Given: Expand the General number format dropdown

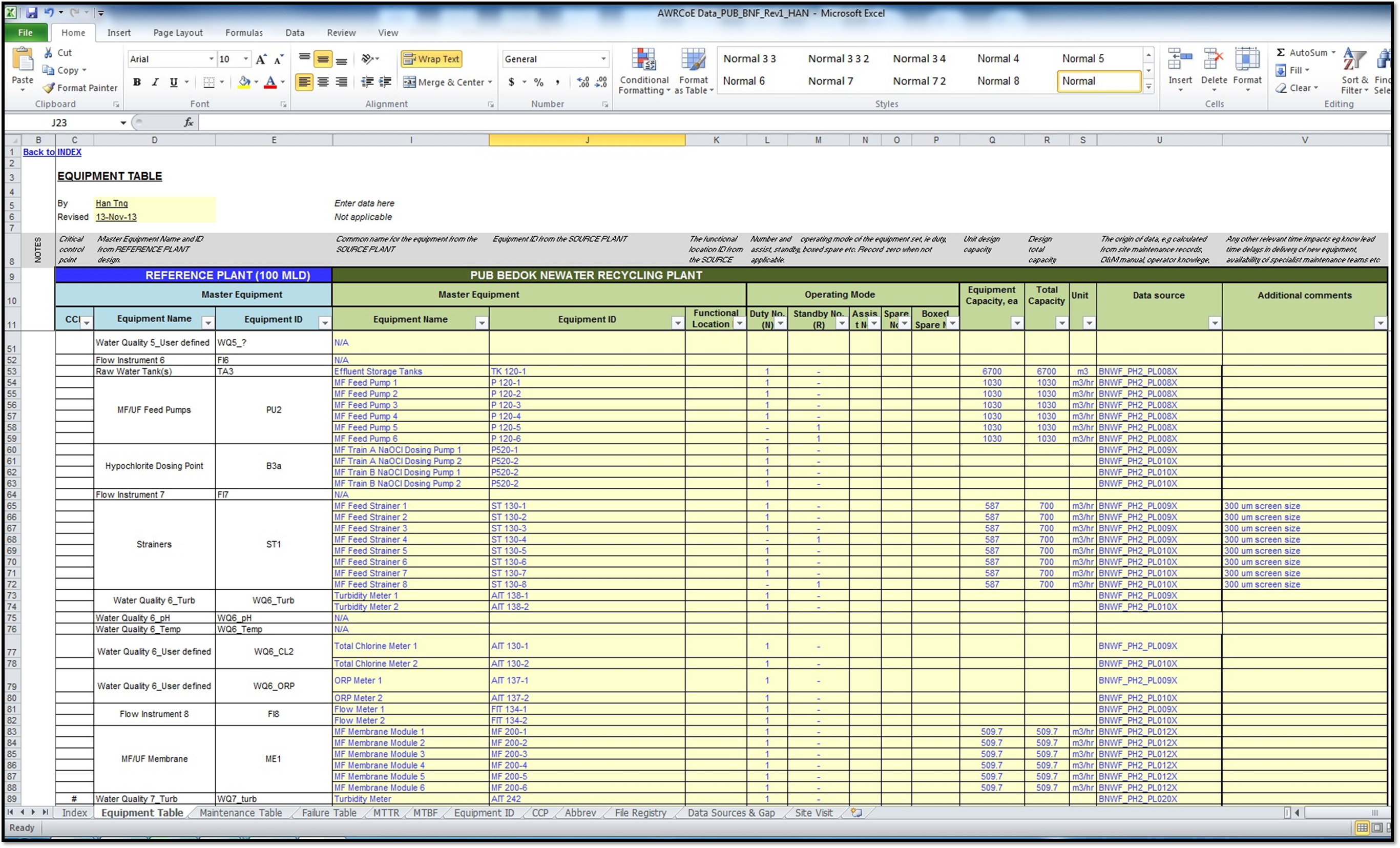Looking at the screenshot, I should coord(603,58).
